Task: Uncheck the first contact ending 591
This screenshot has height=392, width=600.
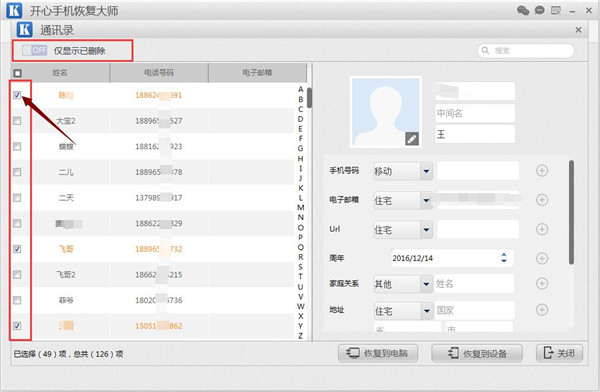Action: tap(17, 95)
